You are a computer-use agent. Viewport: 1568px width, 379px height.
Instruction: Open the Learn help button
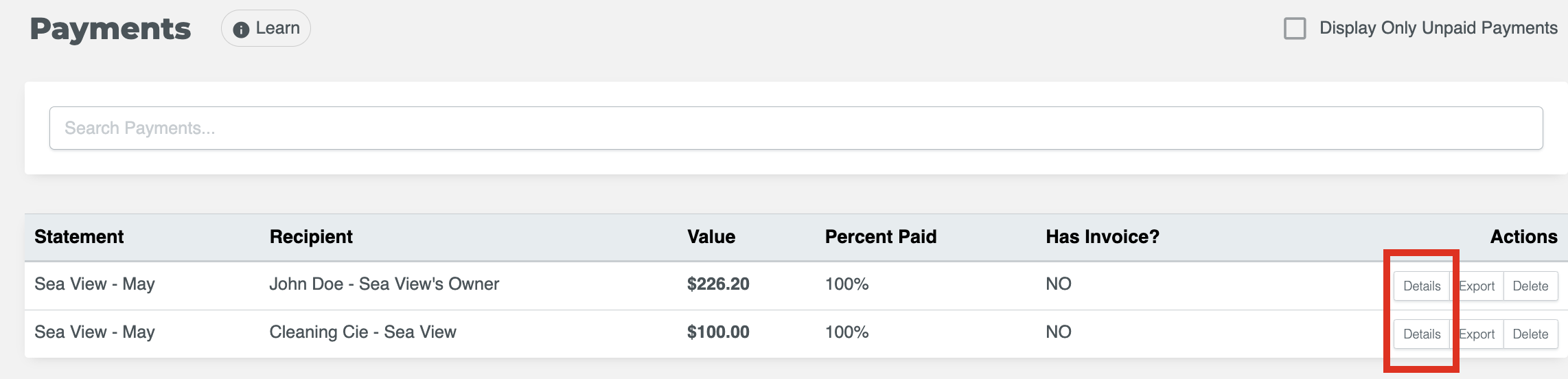pos(266,28)
